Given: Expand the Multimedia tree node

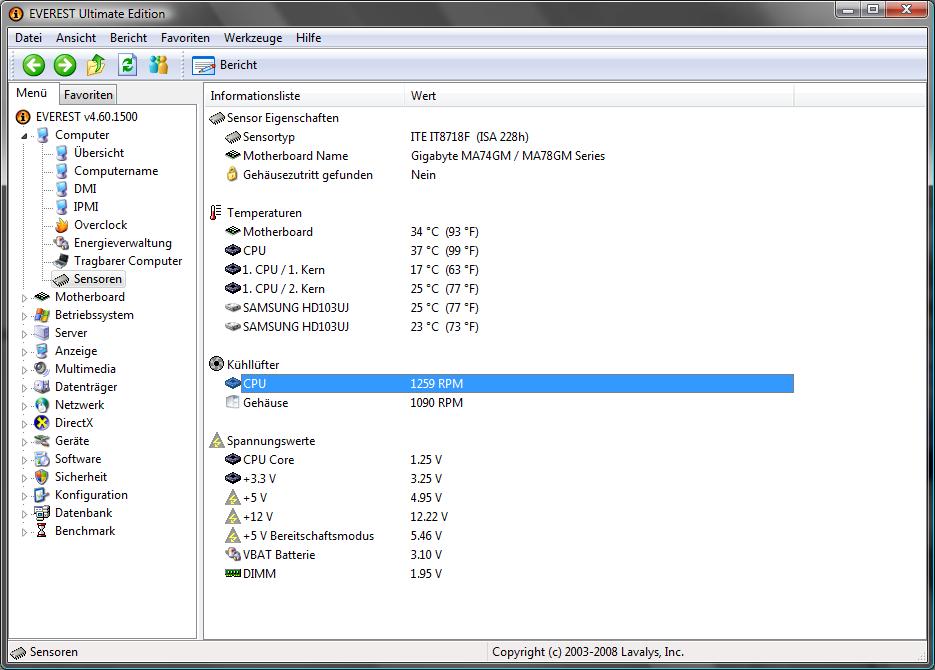Looking at the screenshot, I should [24, 370].
